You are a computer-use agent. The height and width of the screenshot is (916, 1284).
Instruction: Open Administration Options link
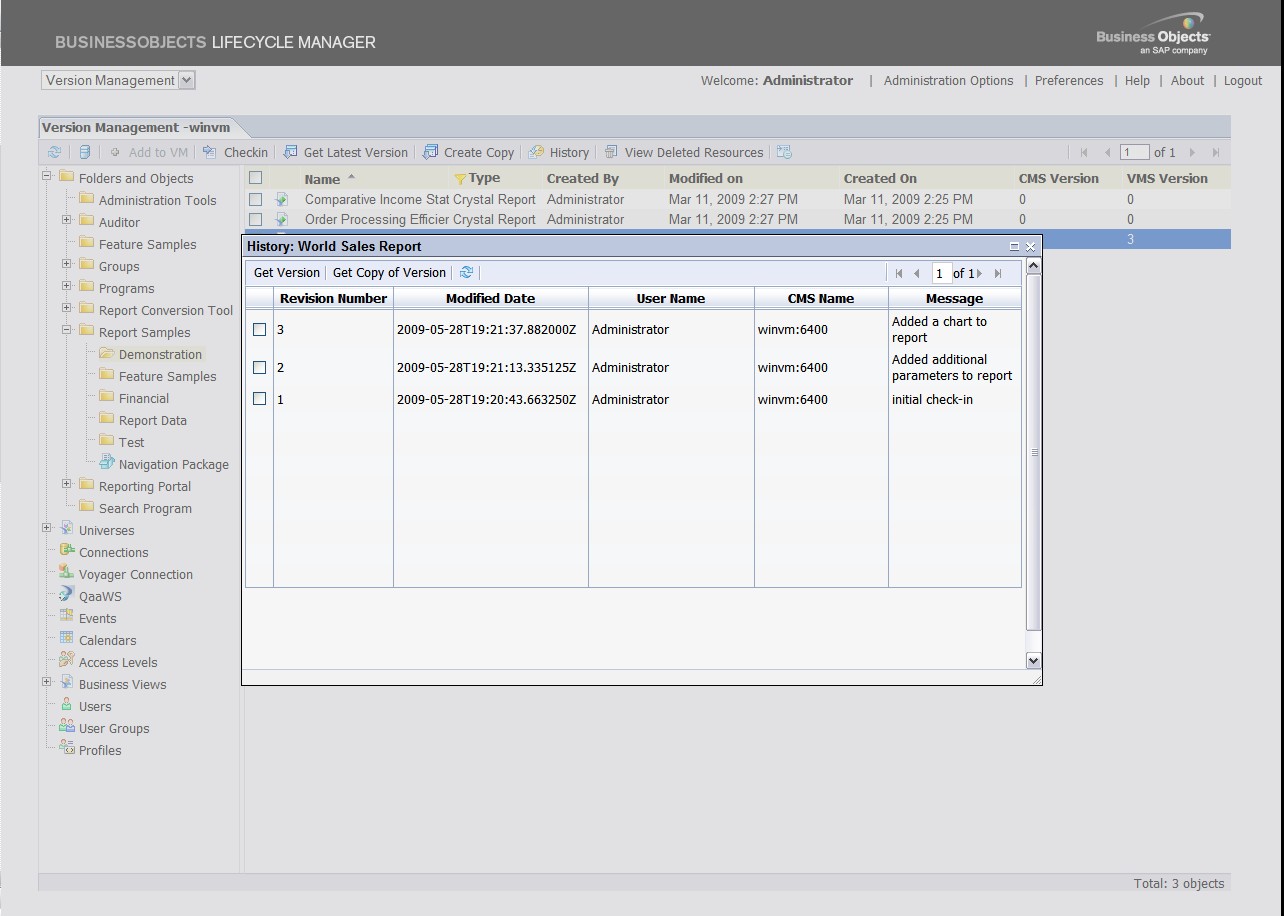[948, 81]
